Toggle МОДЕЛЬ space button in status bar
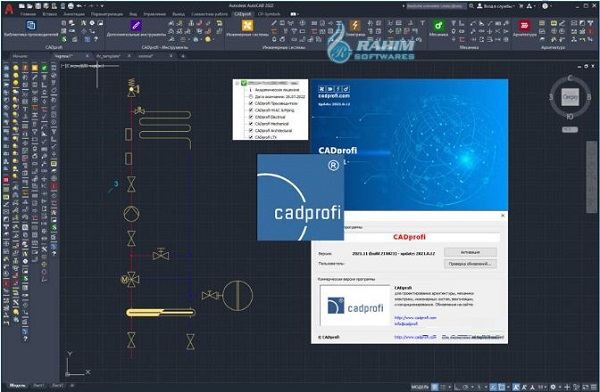 click(x=419, y=387)
